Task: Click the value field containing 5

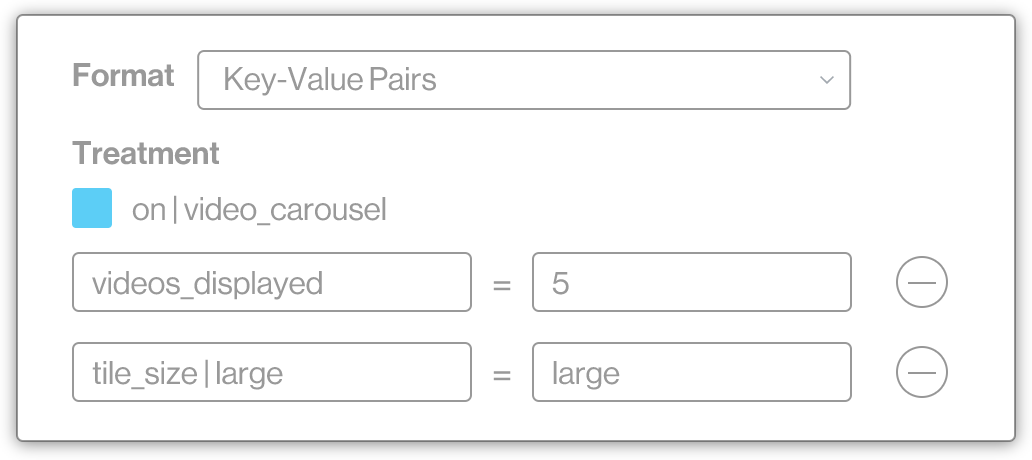Action: tap(691, 283)
